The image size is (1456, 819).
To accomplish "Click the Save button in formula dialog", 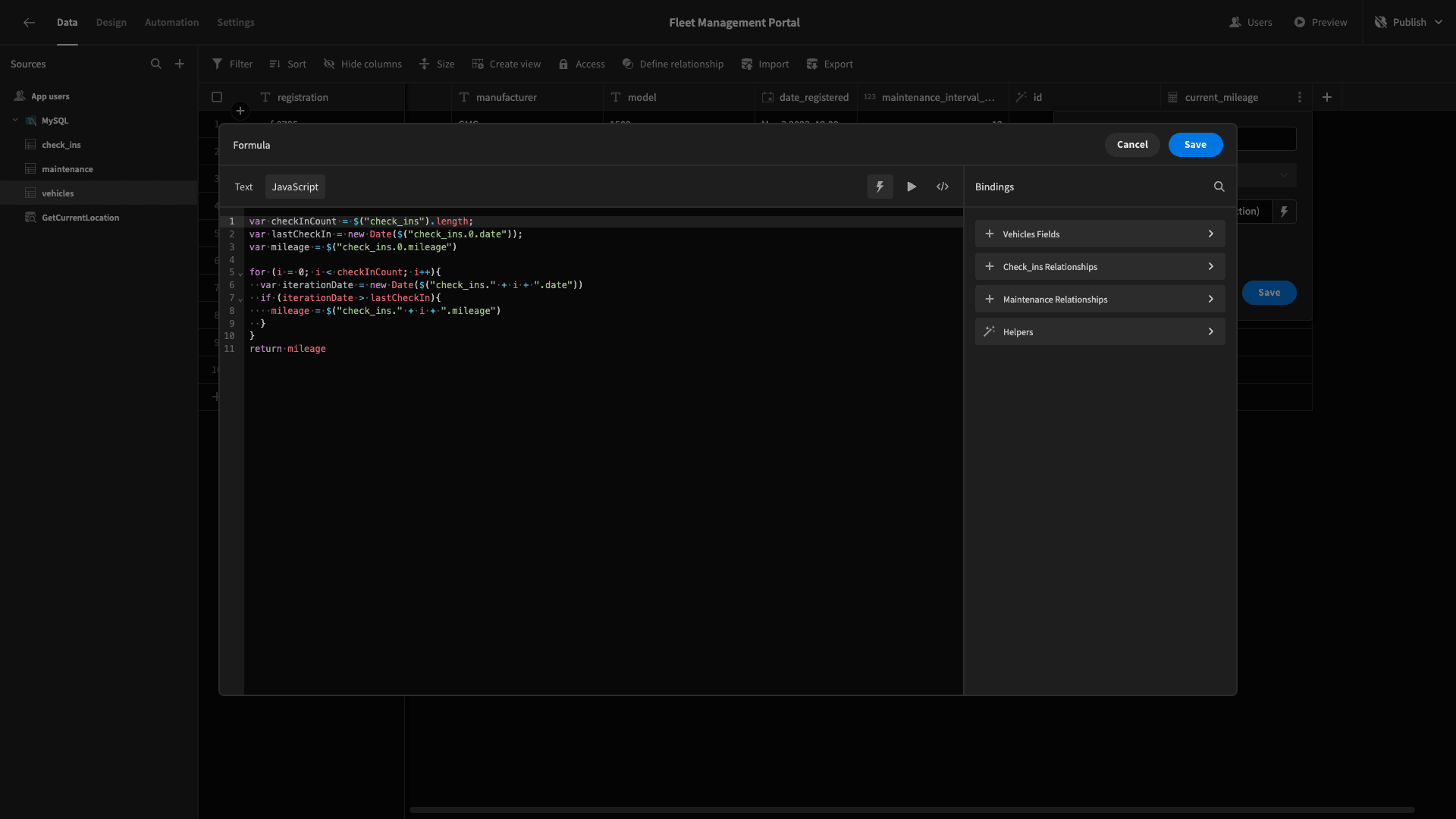I will pos(1195,144).
